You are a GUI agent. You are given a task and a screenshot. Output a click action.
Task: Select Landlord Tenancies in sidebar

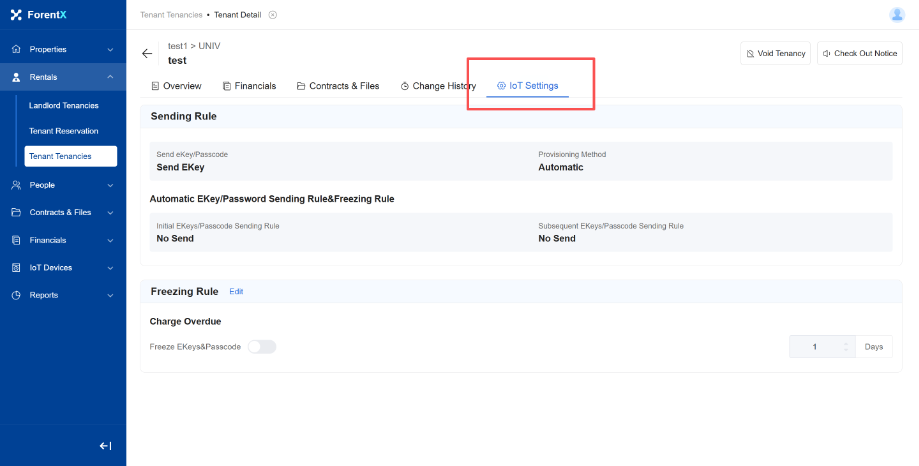click(x=64, y=105)
